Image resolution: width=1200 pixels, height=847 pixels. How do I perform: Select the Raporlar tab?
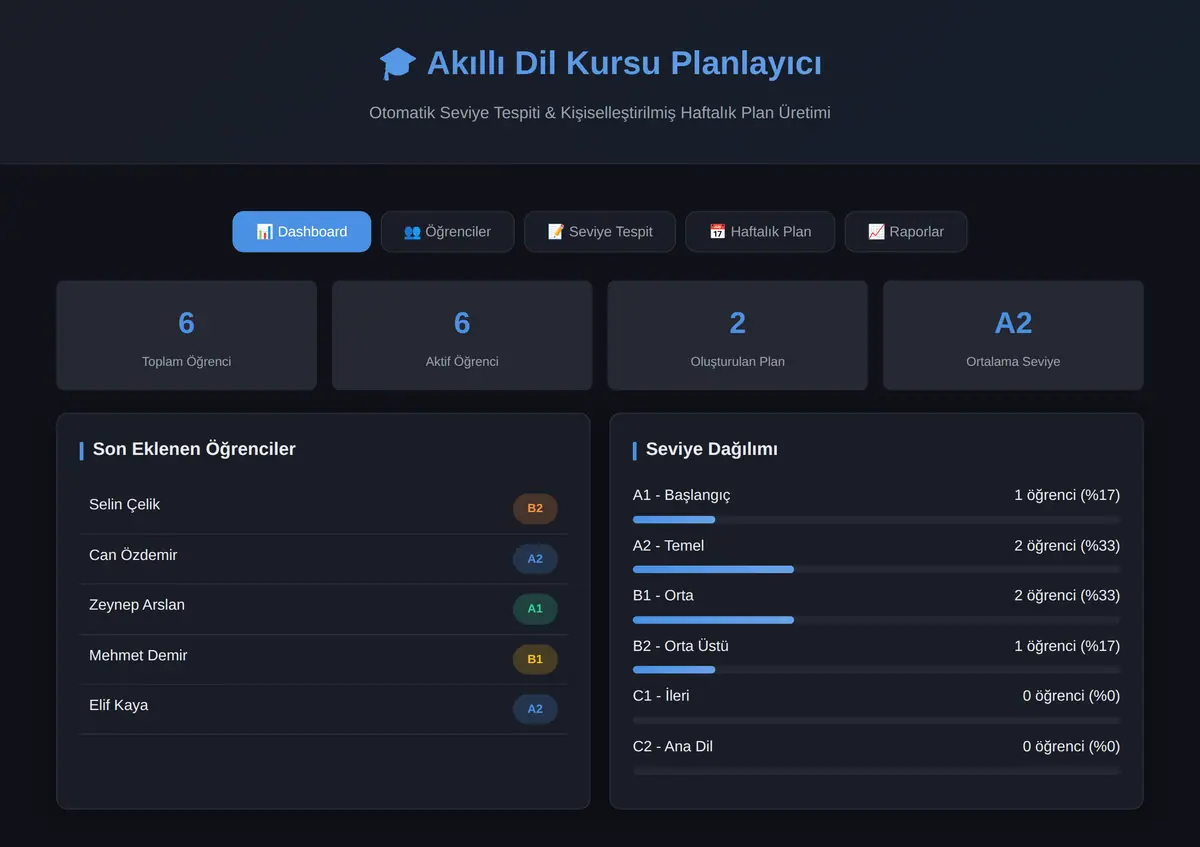tap(906, 231)
